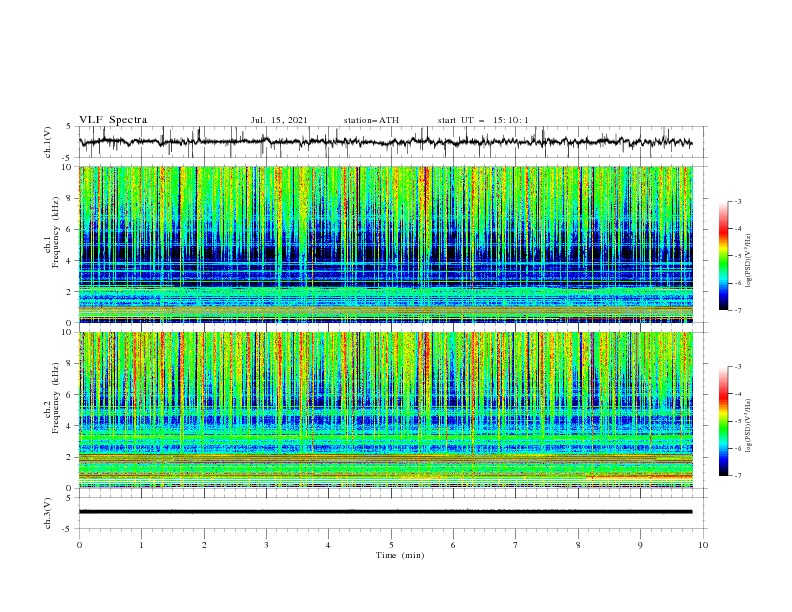Click ch.2 spectrogram frequency tick '10'

click(x=69, y=332)
